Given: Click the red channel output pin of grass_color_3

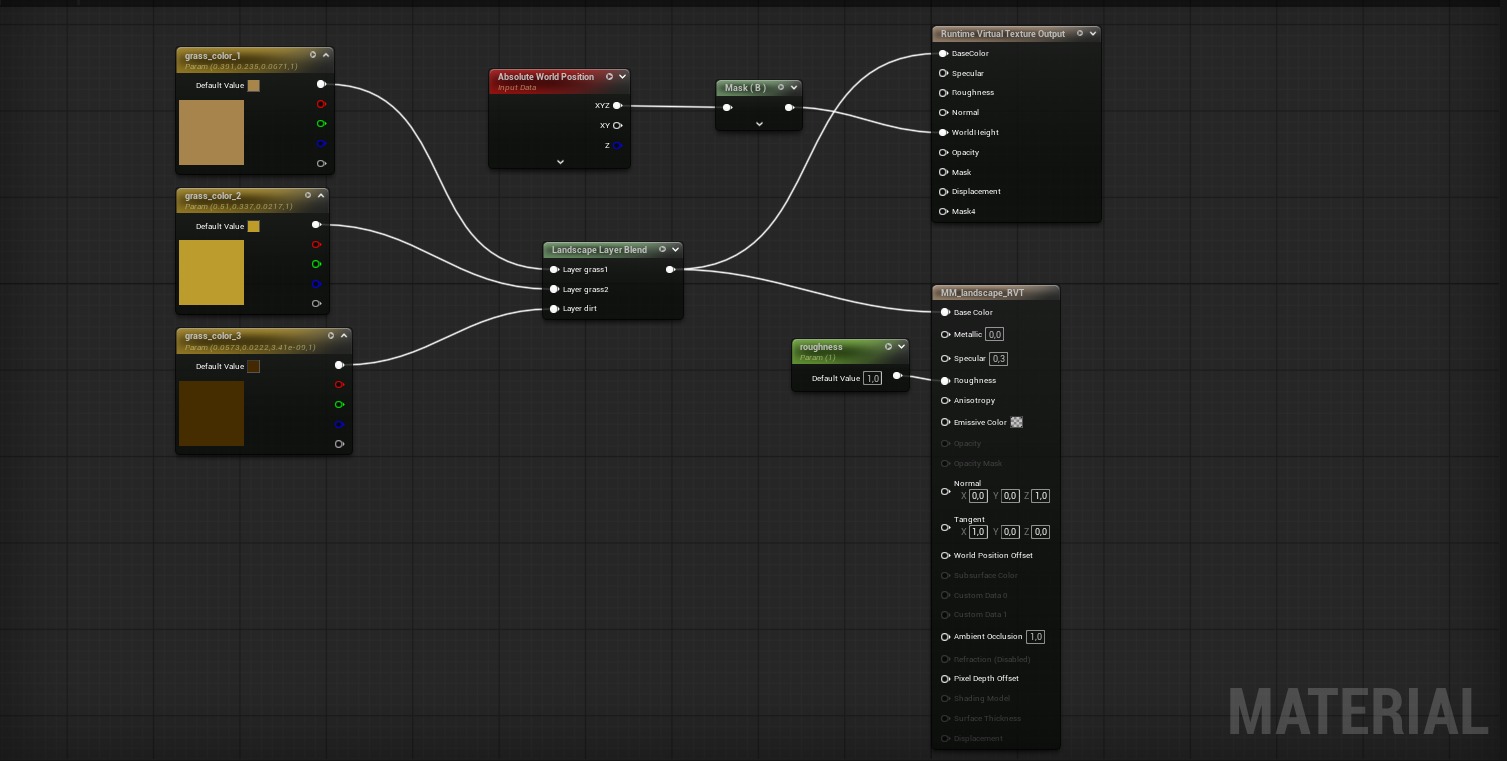Looking at the screenshot, I should 339,385.
